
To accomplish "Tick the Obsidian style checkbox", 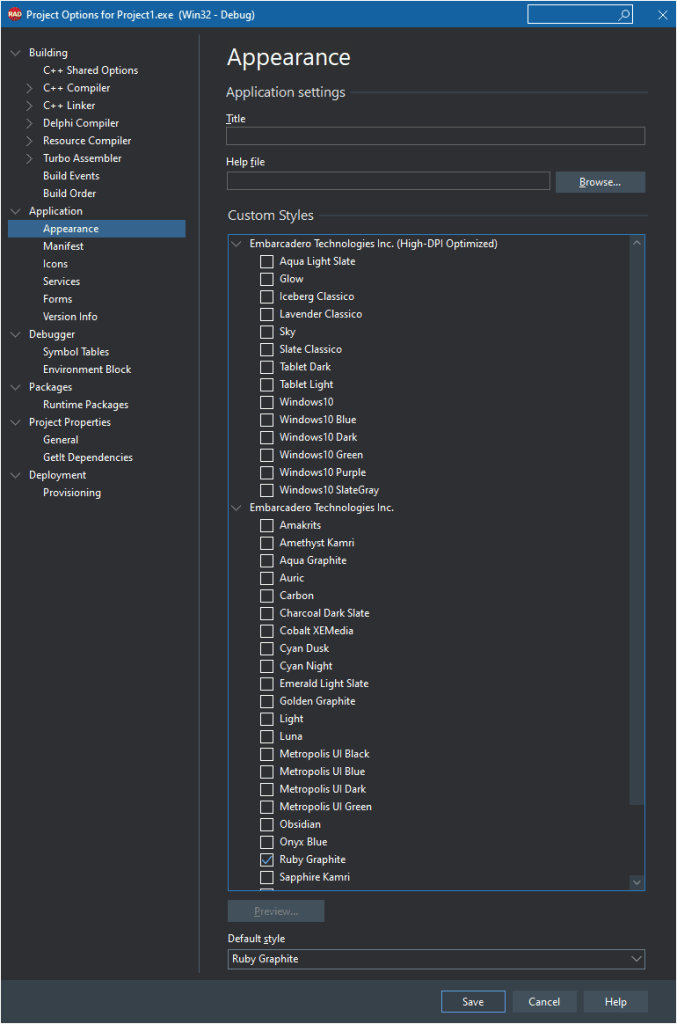I will coord(266,825).
